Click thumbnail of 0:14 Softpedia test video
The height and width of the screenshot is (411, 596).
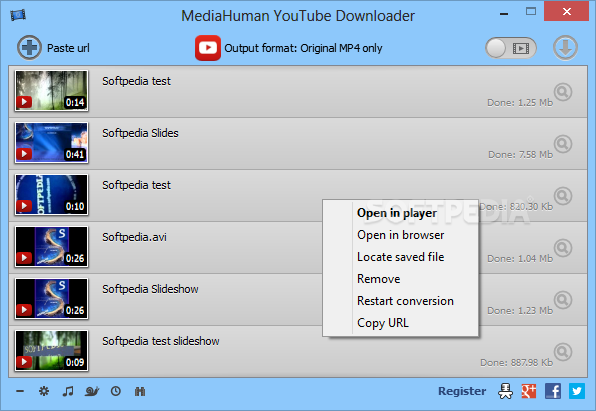tap(51, 90)
